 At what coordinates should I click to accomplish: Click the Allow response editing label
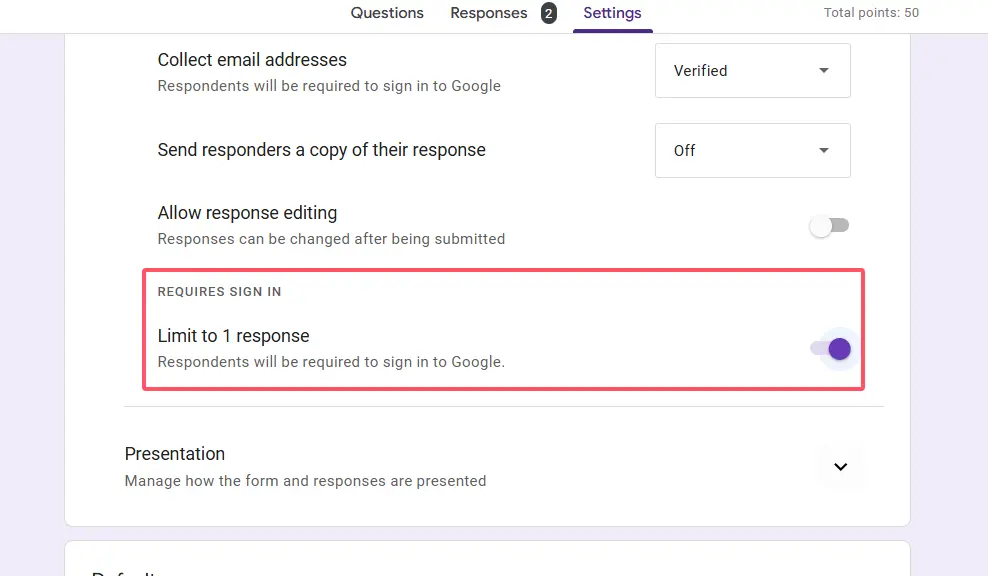coord(247,213)
